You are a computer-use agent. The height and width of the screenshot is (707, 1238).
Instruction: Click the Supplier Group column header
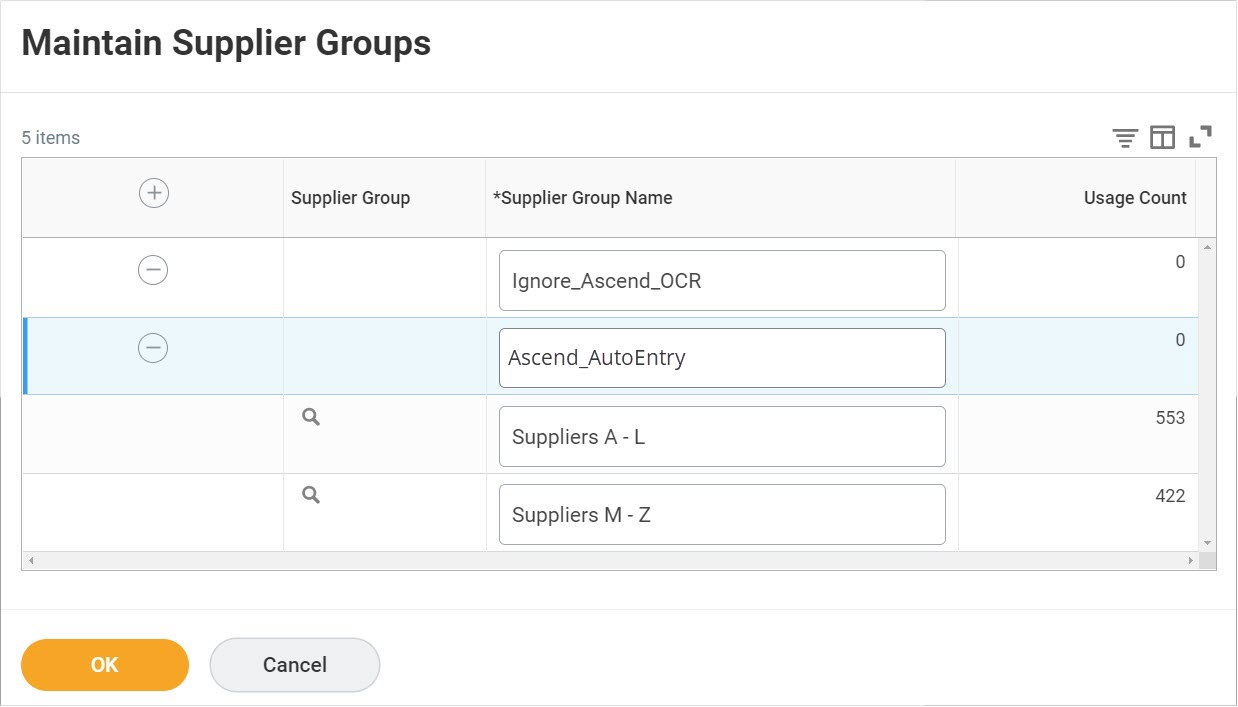(x=350, y=198)
